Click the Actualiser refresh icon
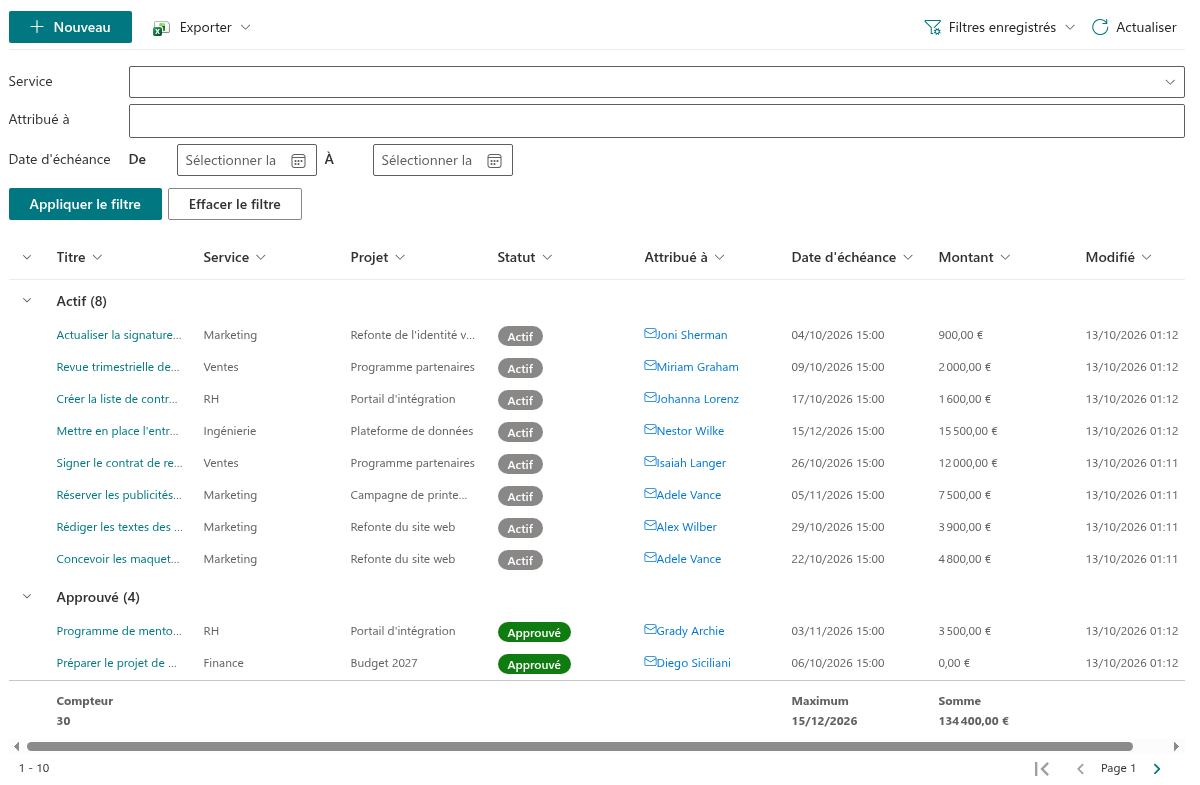Screen dimensions: 1200x785 [x=1100, y=27]
